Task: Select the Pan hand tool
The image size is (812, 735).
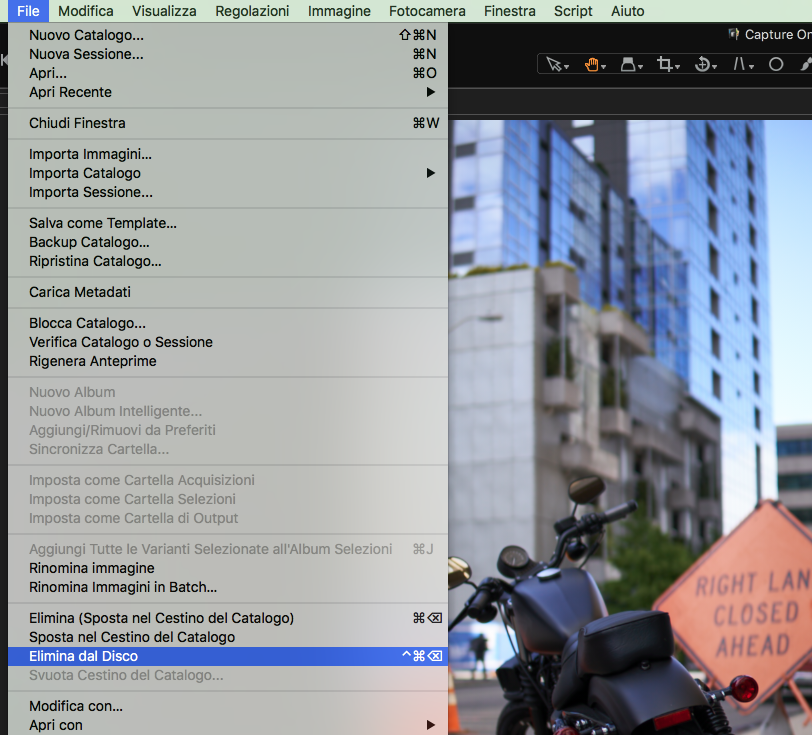Action: [x=591, y=64]
